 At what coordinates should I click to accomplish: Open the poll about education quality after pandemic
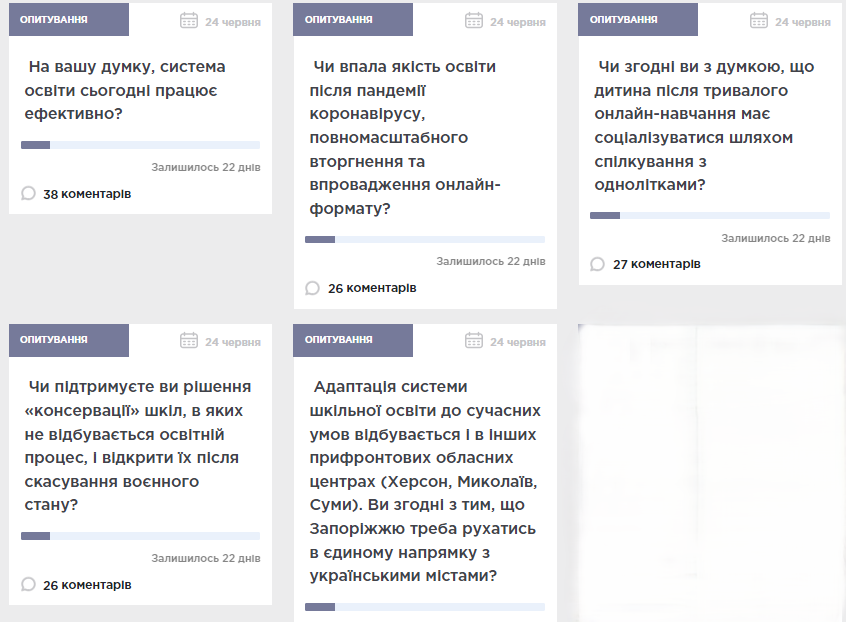tap(405, 138)
